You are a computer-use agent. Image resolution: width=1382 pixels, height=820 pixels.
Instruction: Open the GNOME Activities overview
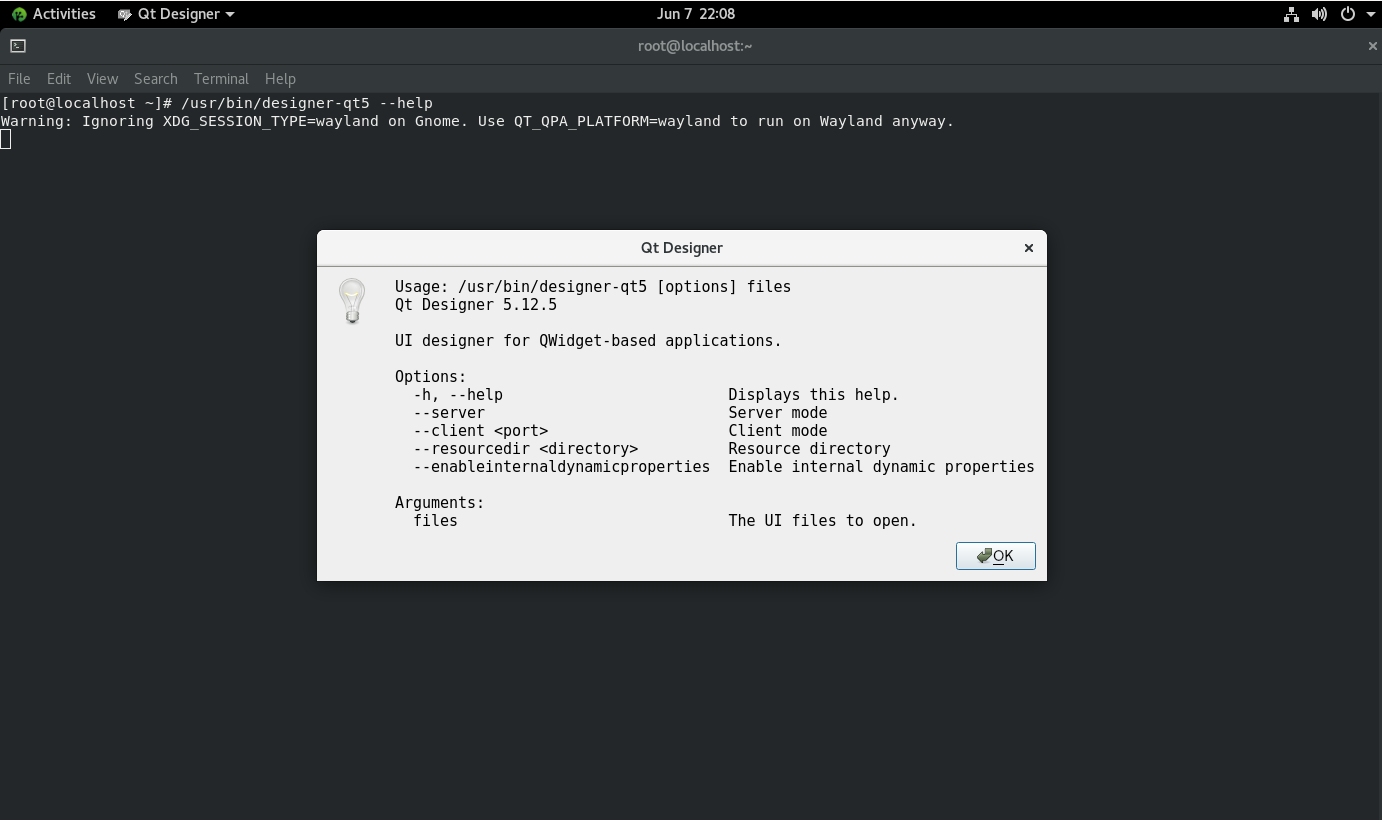[54, 14]
